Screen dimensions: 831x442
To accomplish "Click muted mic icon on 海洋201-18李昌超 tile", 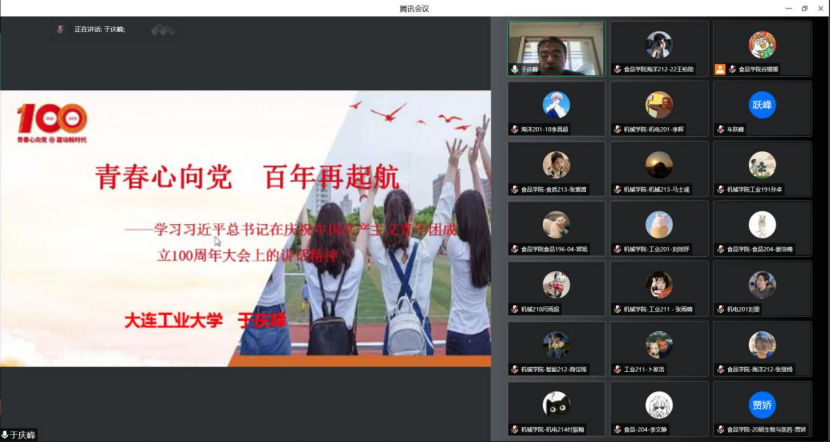I will tap(514, 130).
